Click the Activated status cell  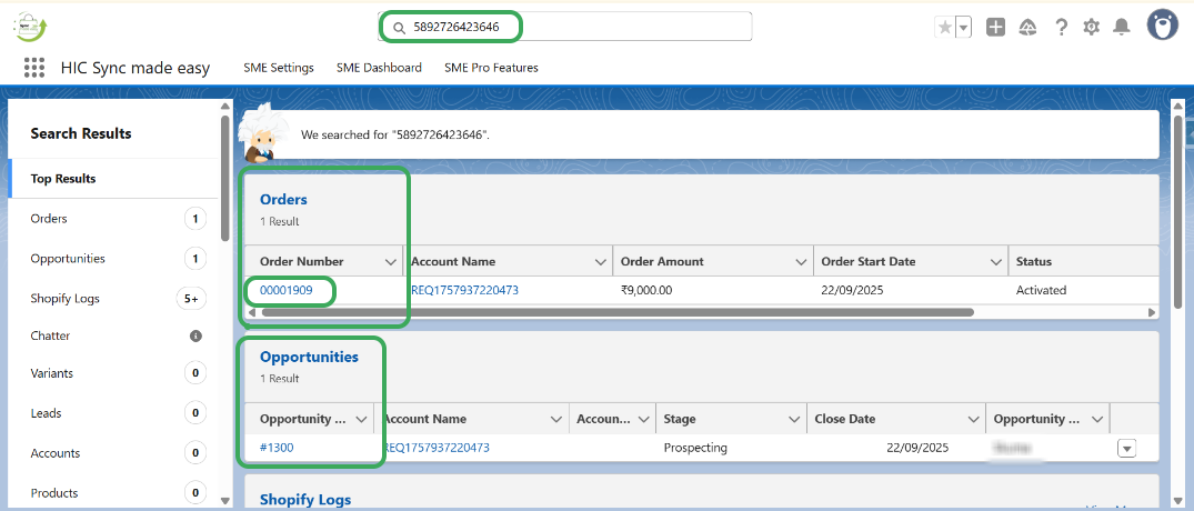pyautogui.click(x=1041, y=290)
